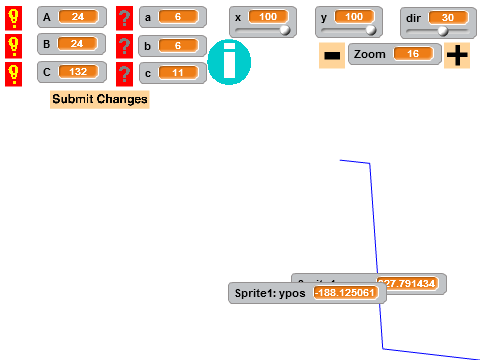Click the question mark icon beside variable a
The image size is (480, 360).
(124, 18)
